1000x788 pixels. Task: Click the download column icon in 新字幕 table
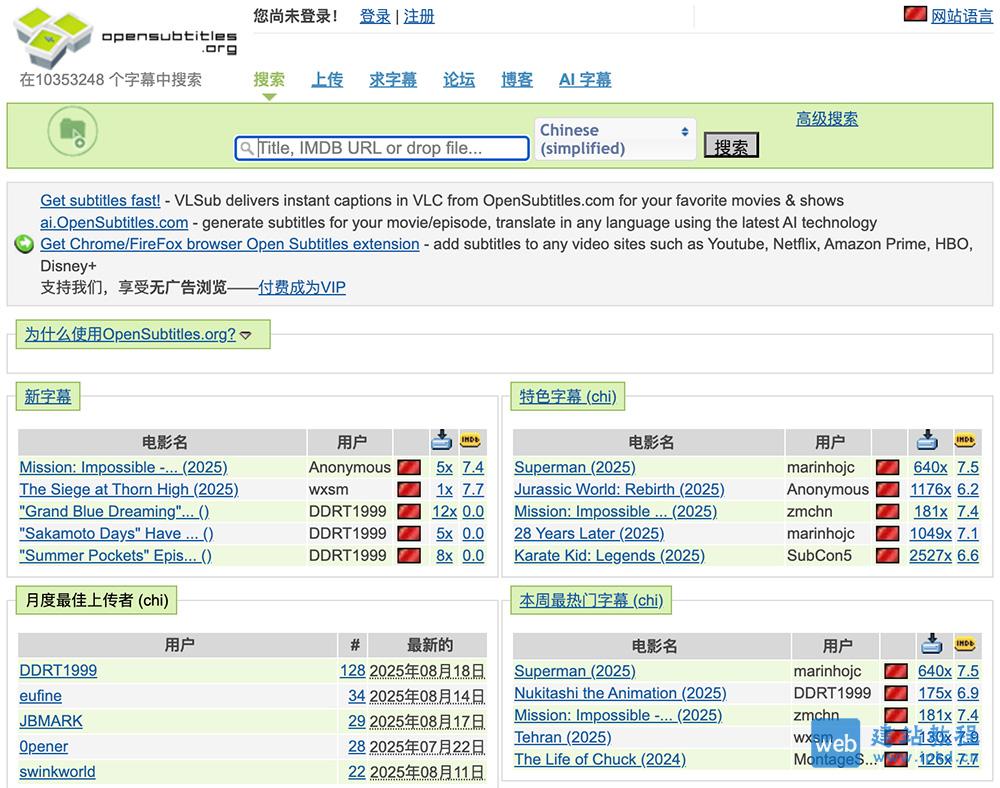[441, 440]
